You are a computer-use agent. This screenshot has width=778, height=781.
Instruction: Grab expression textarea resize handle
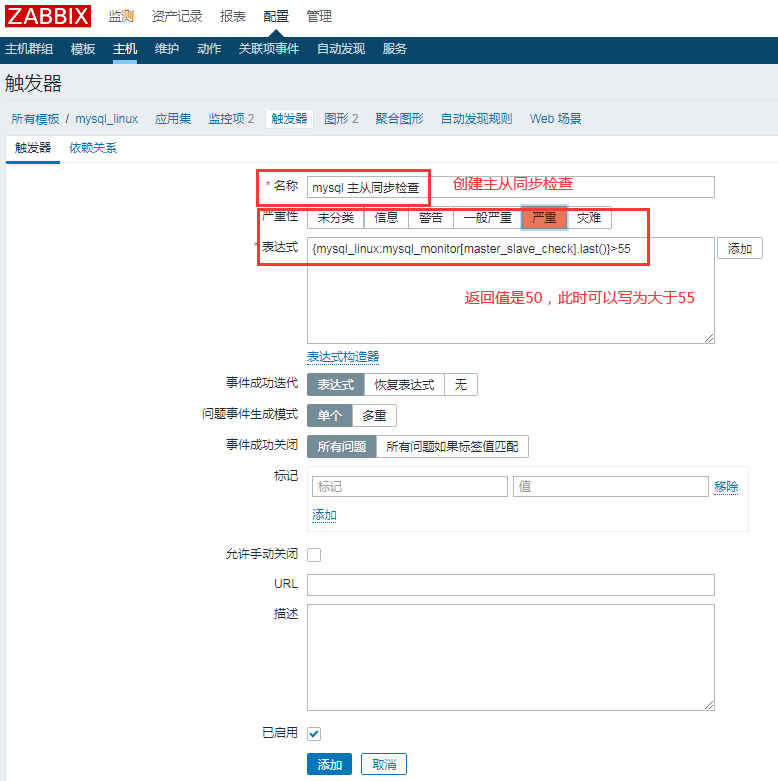click(x=709, y=338)
